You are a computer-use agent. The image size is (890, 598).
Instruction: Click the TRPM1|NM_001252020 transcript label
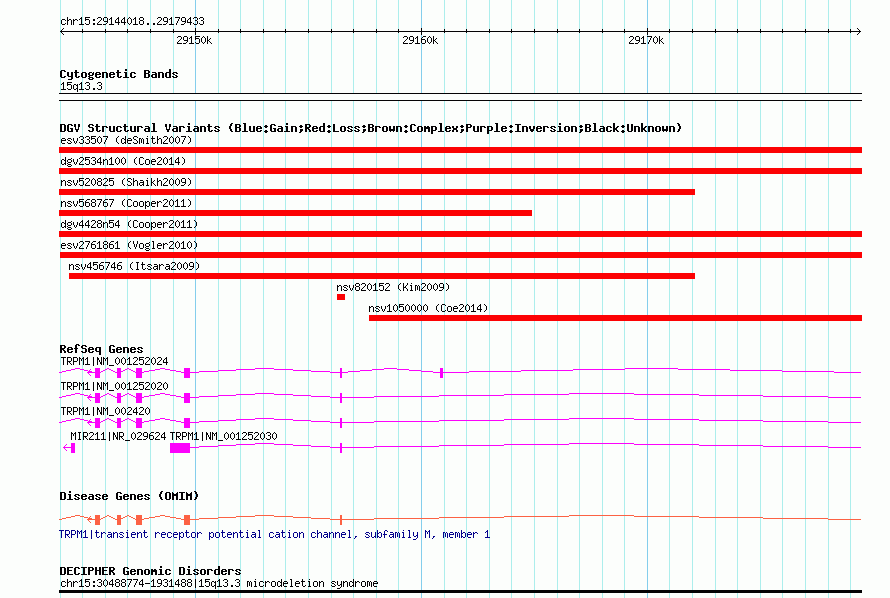[114, 386]
